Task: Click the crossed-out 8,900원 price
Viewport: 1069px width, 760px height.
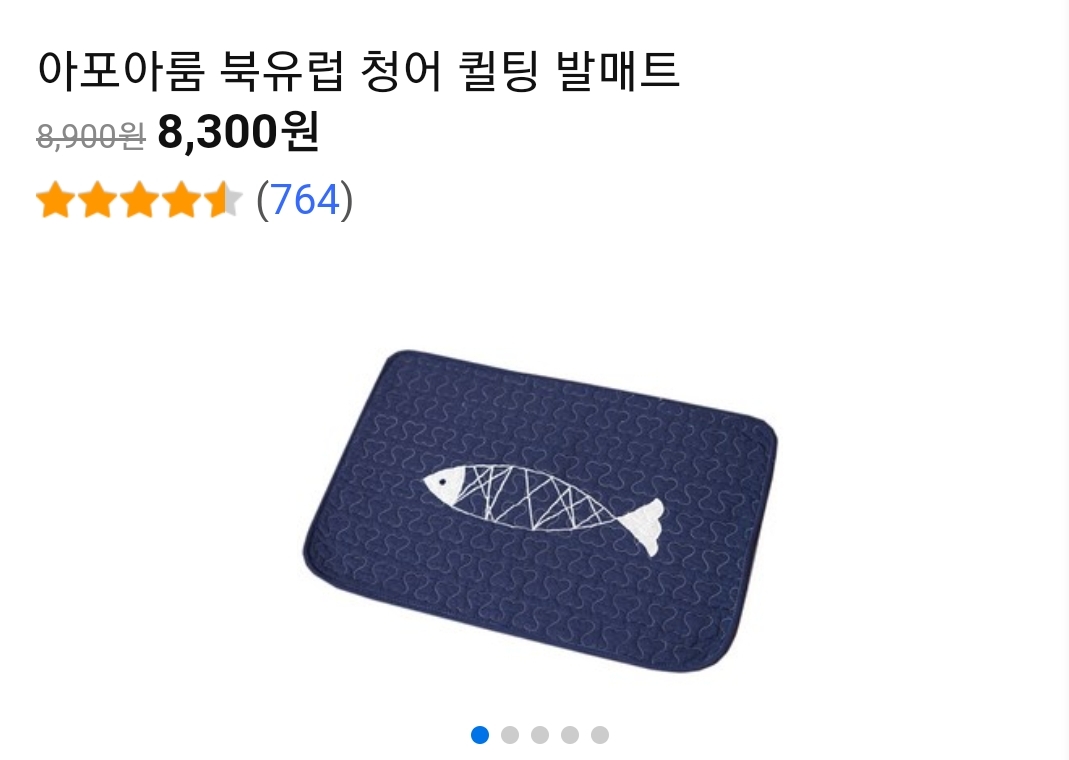Action: pyautogui.click(x=91, y=136)
